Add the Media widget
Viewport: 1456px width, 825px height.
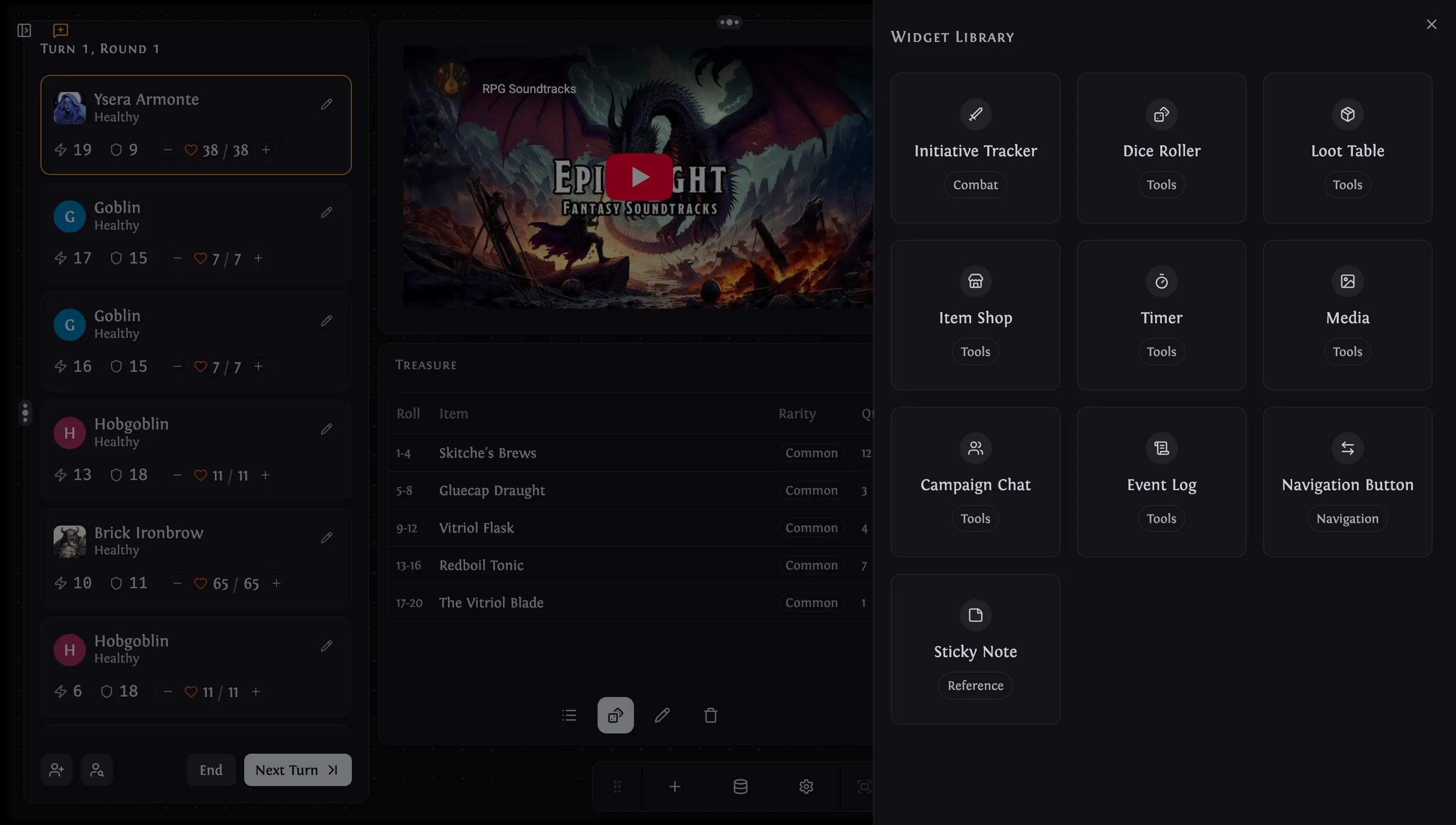pos(1348,315)
